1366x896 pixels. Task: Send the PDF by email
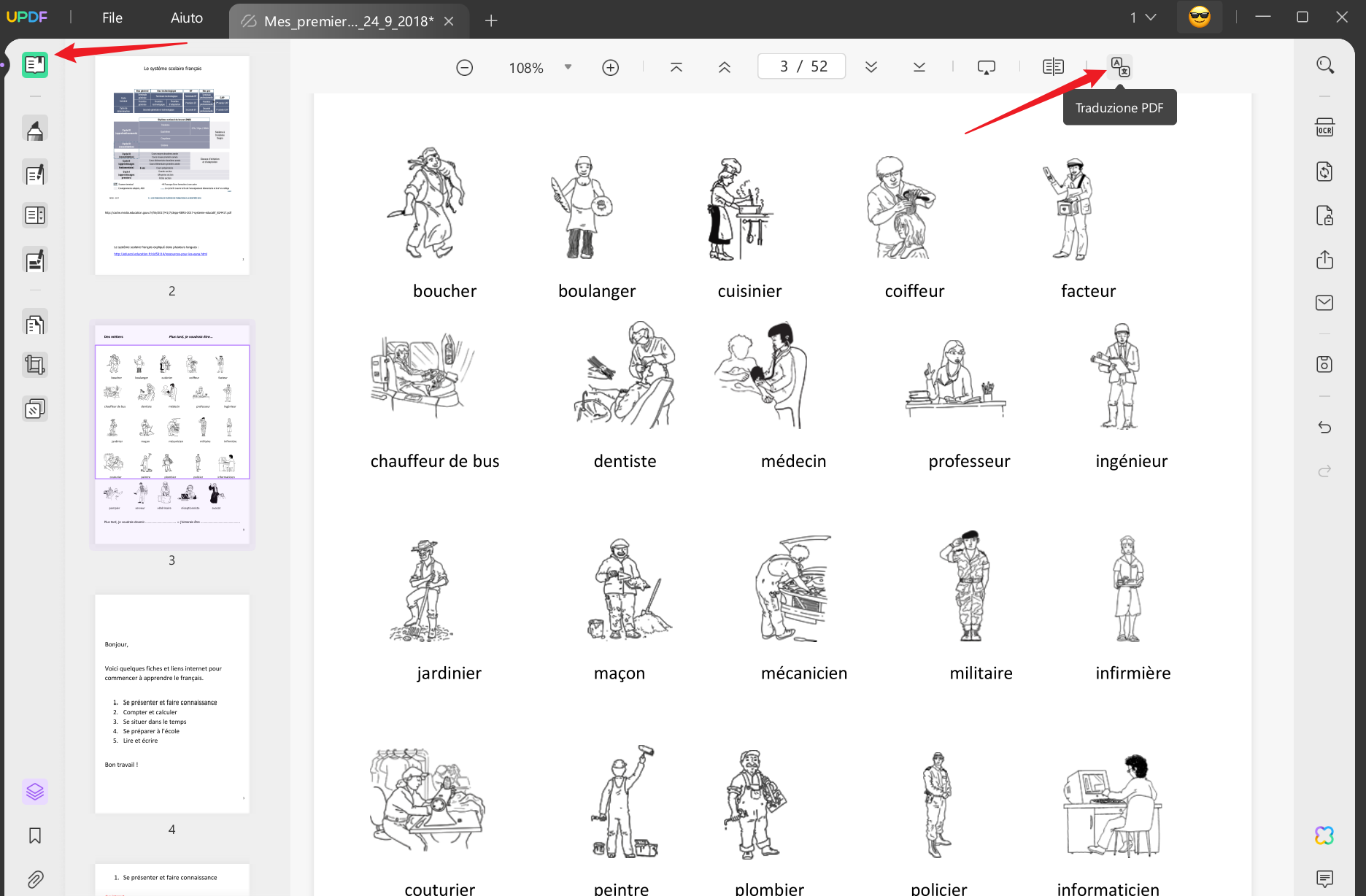click(x=1325, y=303)
